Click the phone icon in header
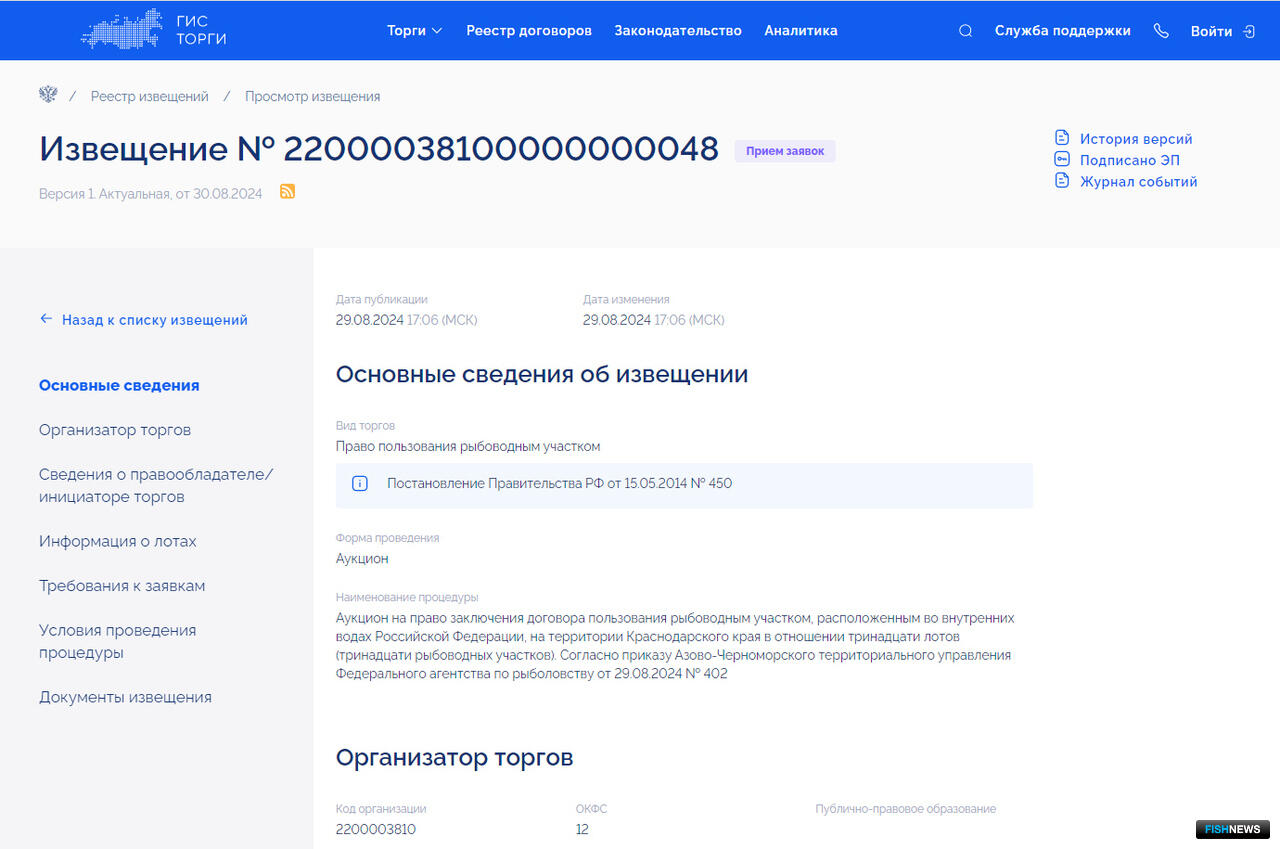 point(1160,31)
